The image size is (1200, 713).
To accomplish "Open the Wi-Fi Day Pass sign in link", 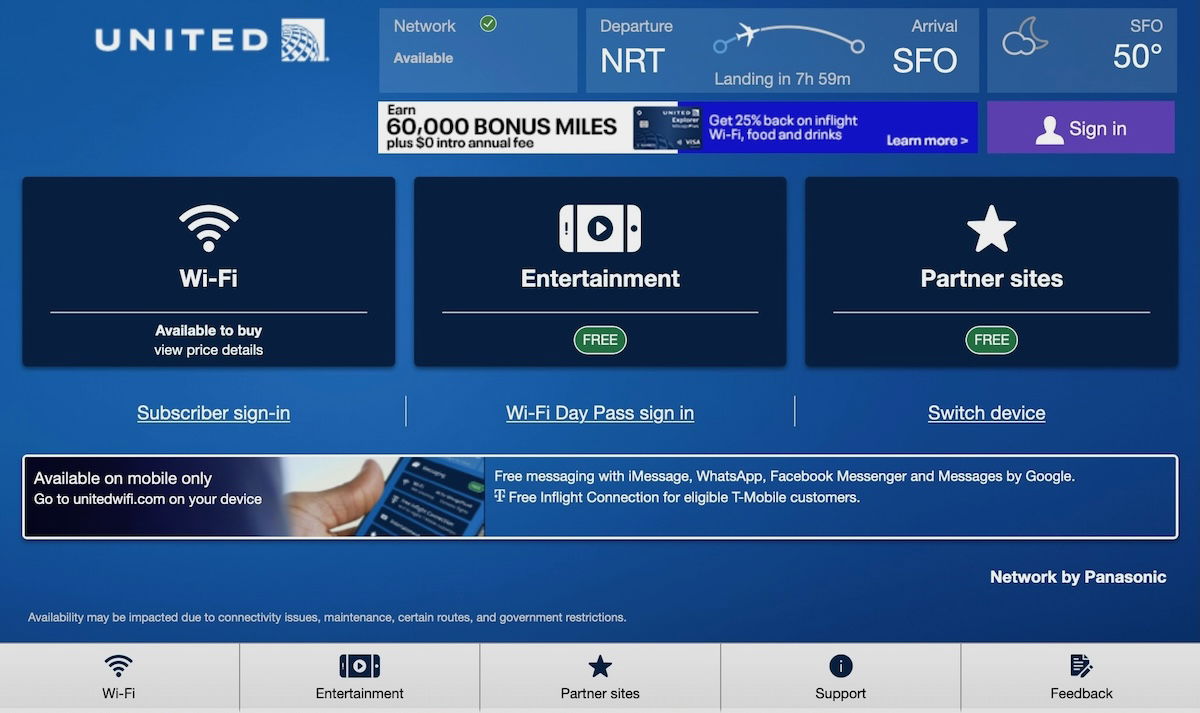I will (600, 413).
